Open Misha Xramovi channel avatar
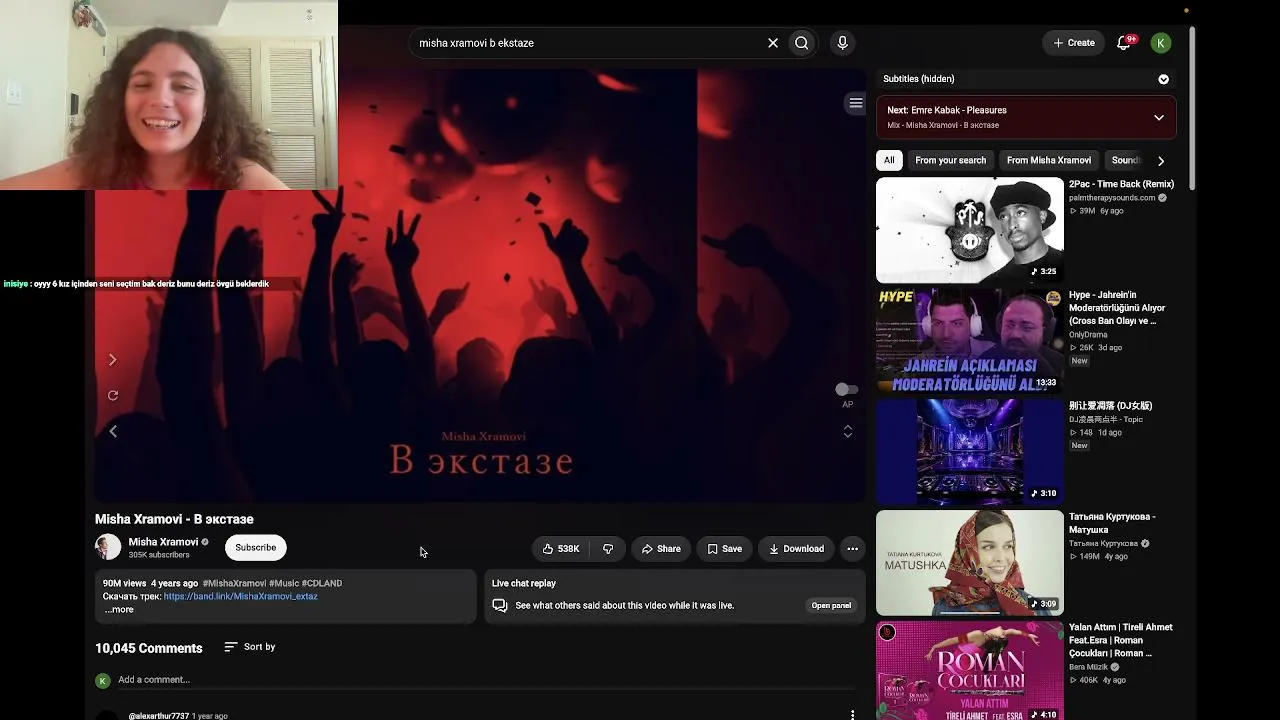The height and width of the screenshot is (720, 1280). 108,547
